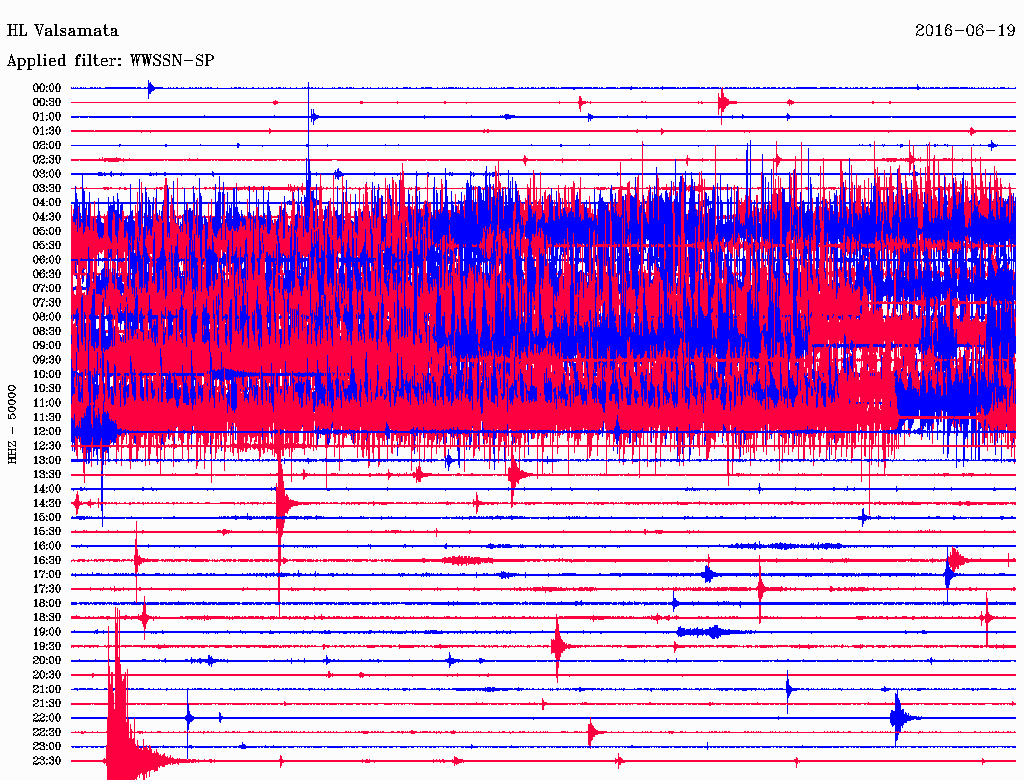Click the '01:00' time label
The width and height of the screenshot is (1024, 780).
pos(47,116)
